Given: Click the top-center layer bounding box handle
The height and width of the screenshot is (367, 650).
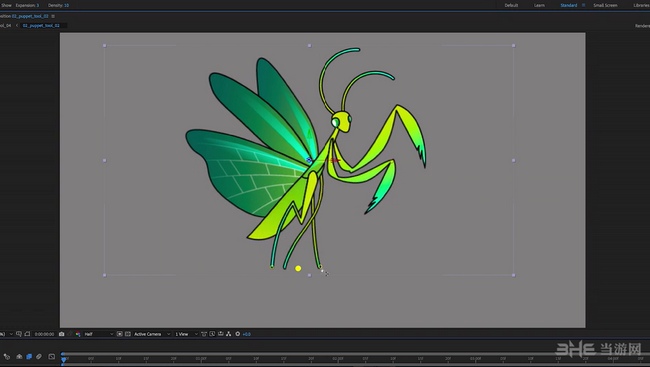Looking at the screenshot, I should coord(309,46).
